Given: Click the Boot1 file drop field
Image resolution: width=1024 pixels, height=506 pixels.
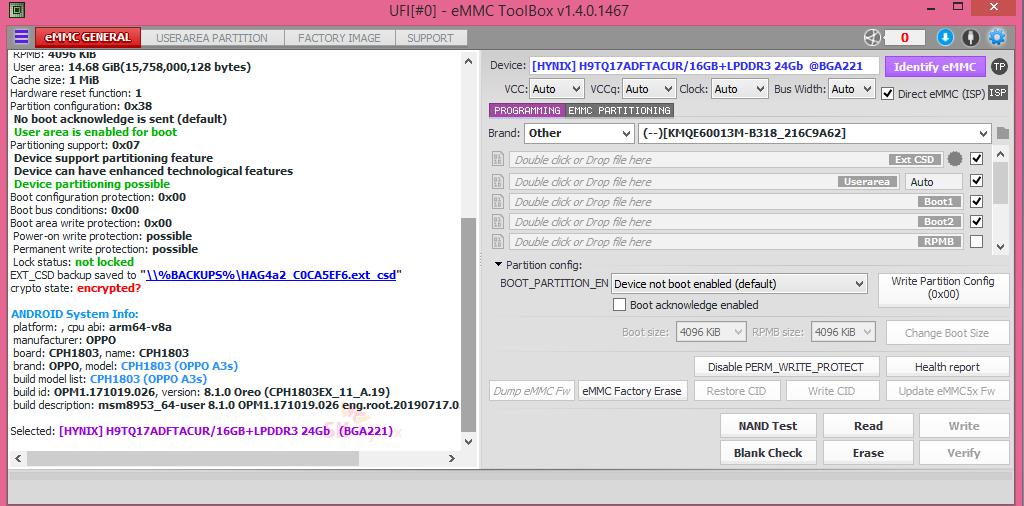Looking at the screenshot, I should [735, 202].
